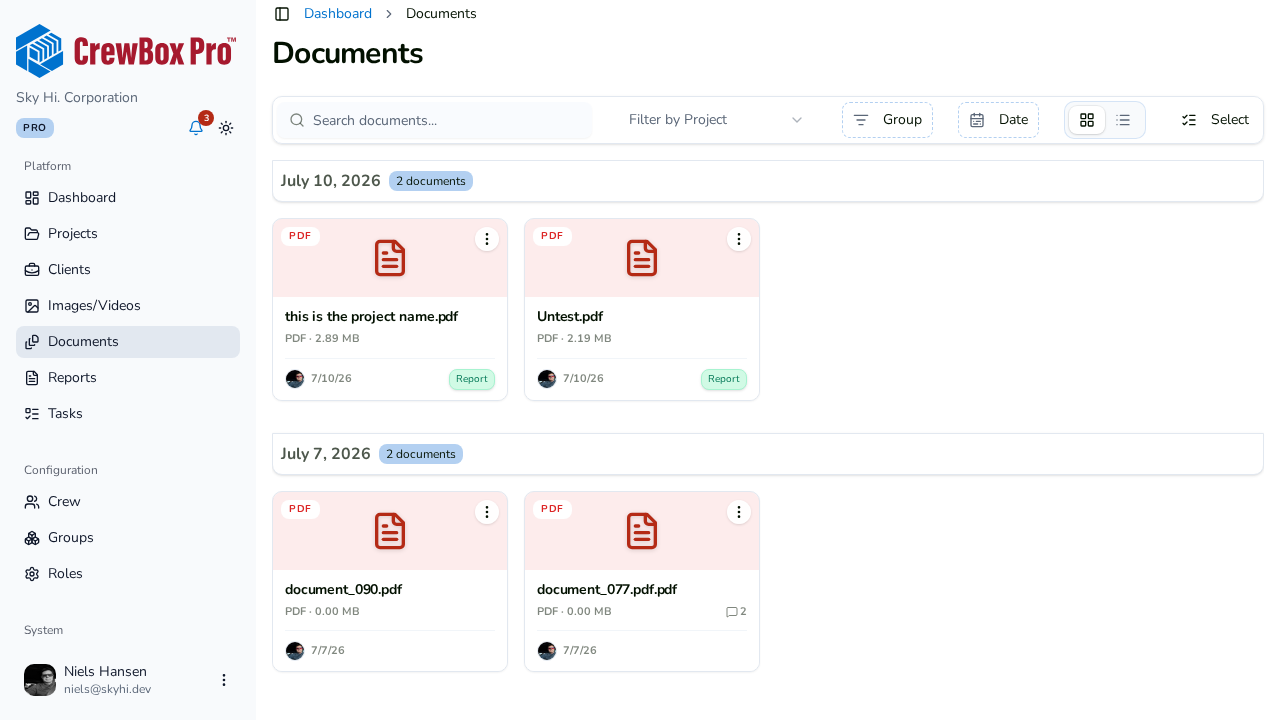Screen dimensions: 1280x720
Task: Click the PRO plan badge
Action: [35, 128]
